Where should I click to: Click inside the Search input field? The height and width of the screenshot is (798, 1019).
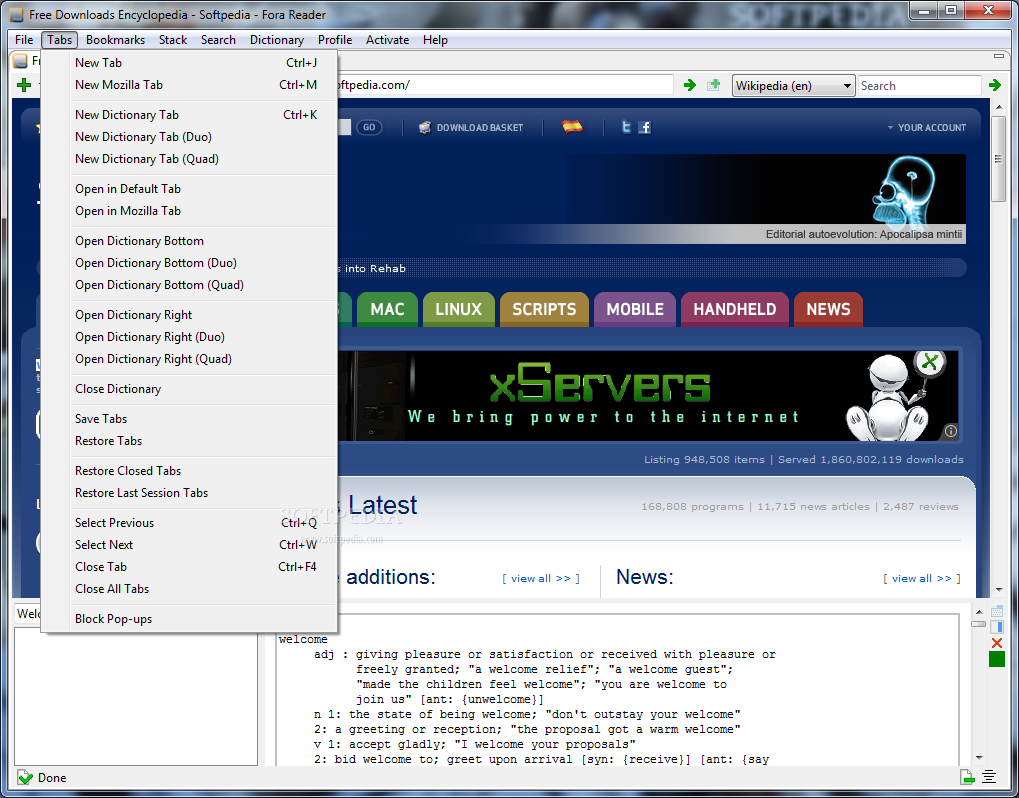920,86
